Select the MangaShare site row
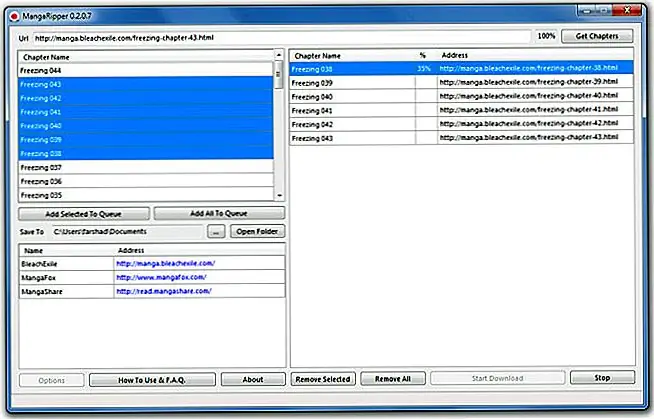Screen dimensions: 654x419 click(x=66, y=291)
